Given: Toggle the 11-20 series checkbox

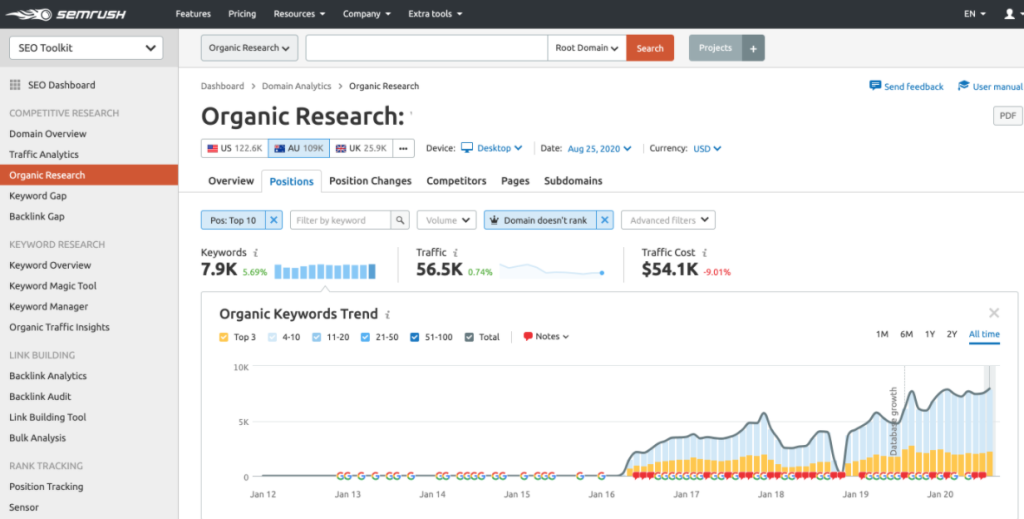Looking at the screenshot, I should tap(317, 338).
